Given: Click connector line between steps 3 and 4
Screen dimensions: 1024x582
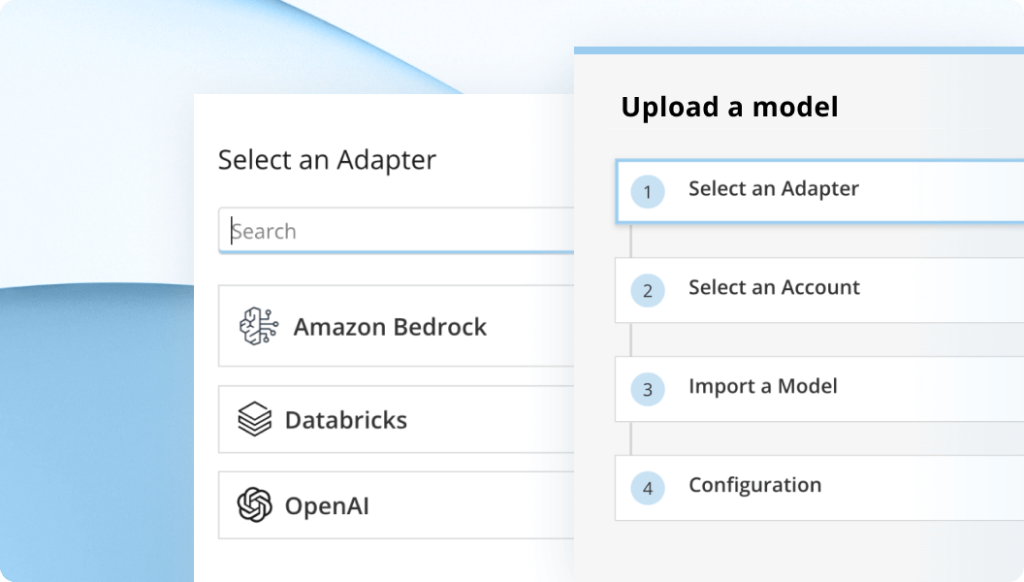Looking at the screenshot, I should pos(630,438).
